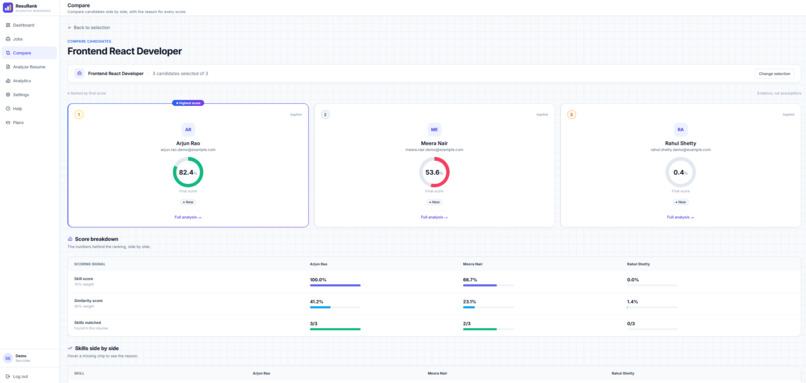Click the Rahul Shetty name on his card

click(x=681, y=143)
